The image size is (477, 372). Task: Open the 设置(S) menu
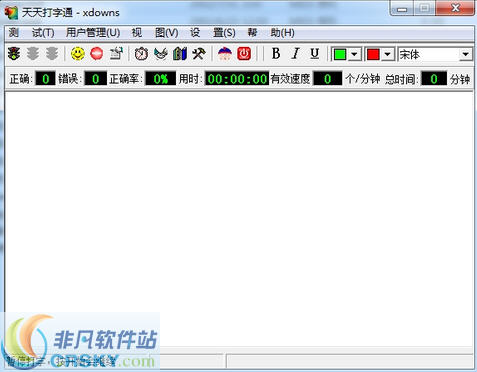coord(213,33)
